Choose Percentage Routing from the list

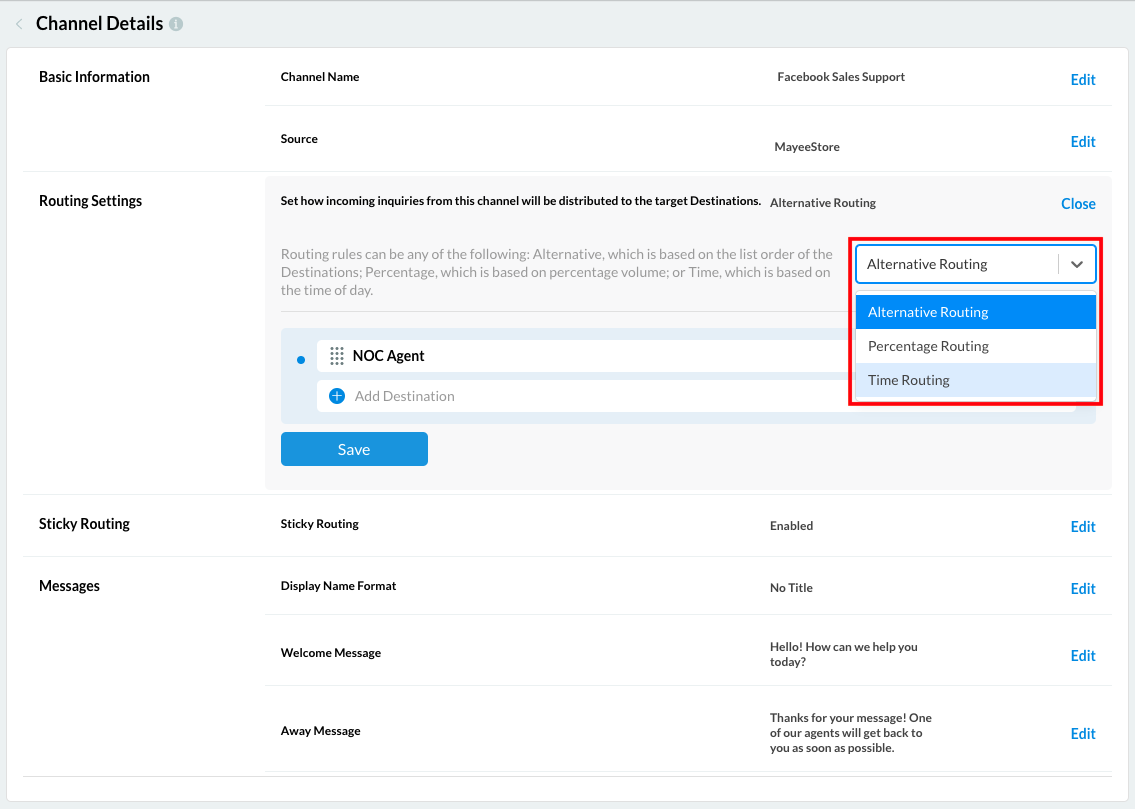975,346
